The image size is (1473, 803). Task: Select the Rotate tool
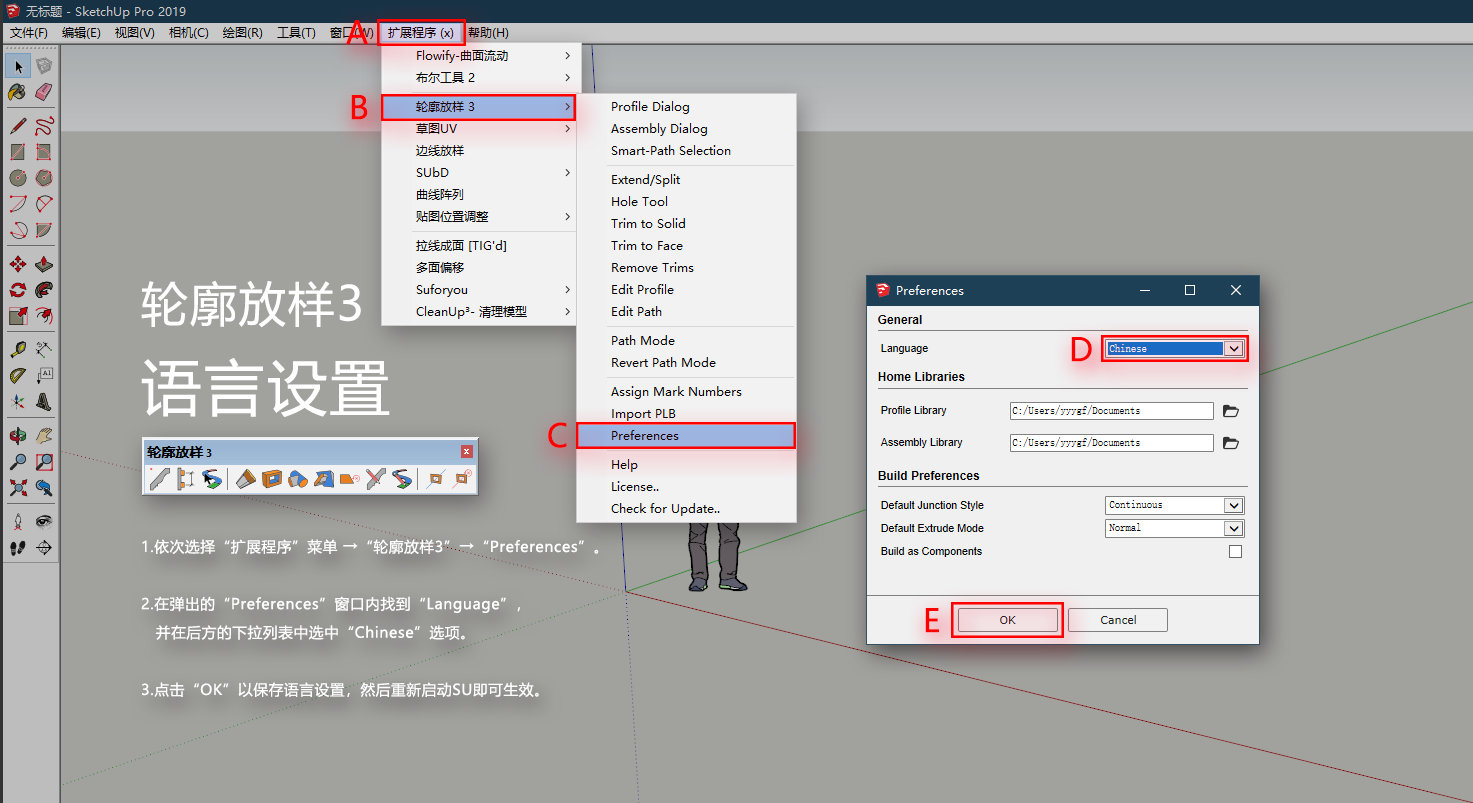(18, 290)
